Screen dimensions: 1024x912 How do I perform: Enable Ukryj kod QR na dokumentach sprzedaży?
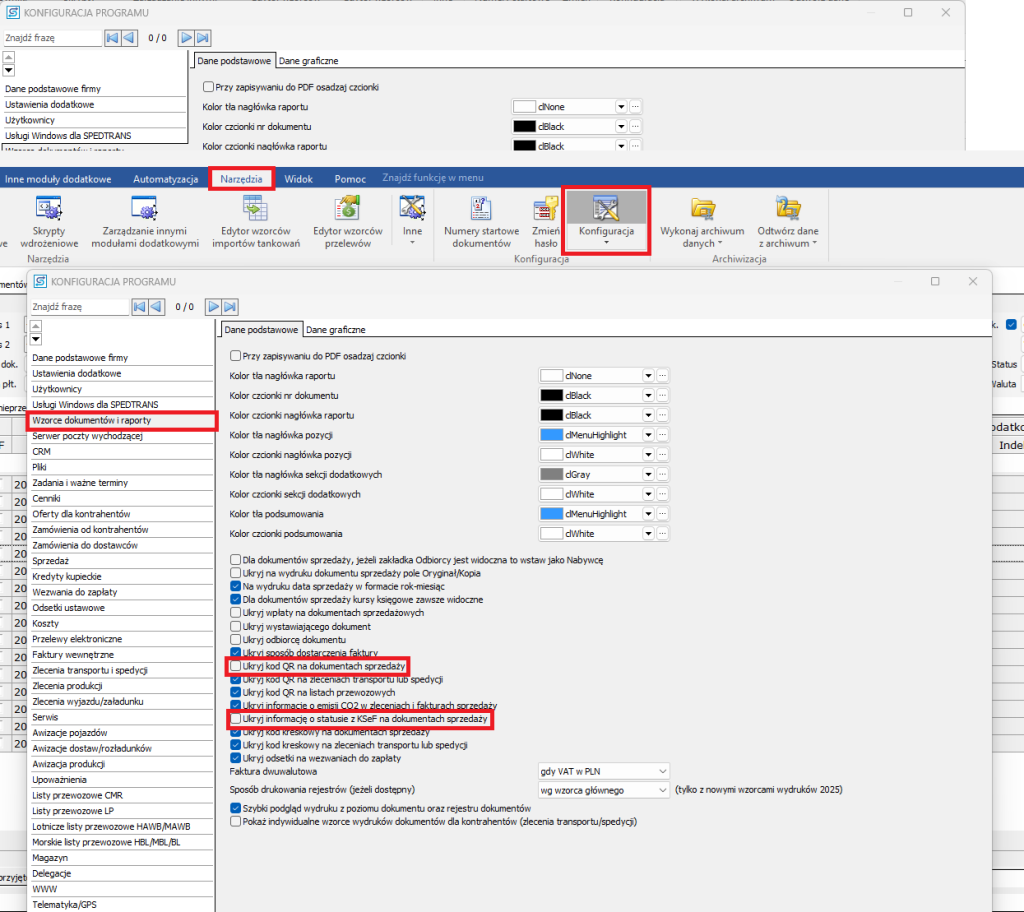point(236,666)
